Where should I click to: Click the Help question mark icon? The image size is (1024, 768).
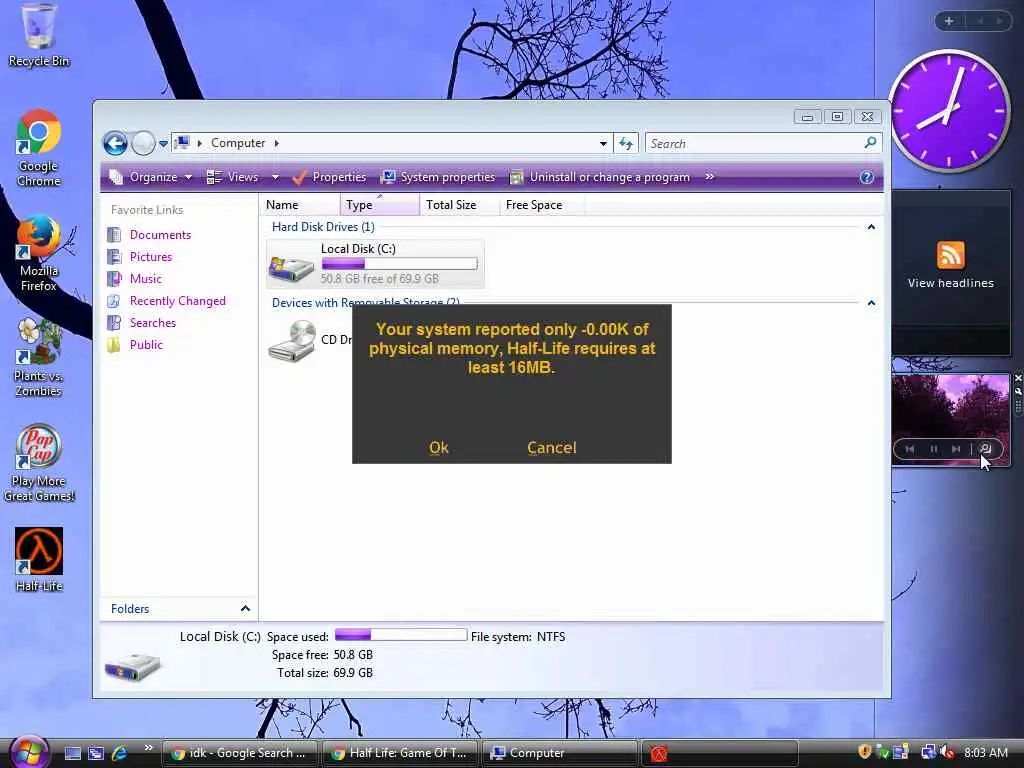[867, 177]
